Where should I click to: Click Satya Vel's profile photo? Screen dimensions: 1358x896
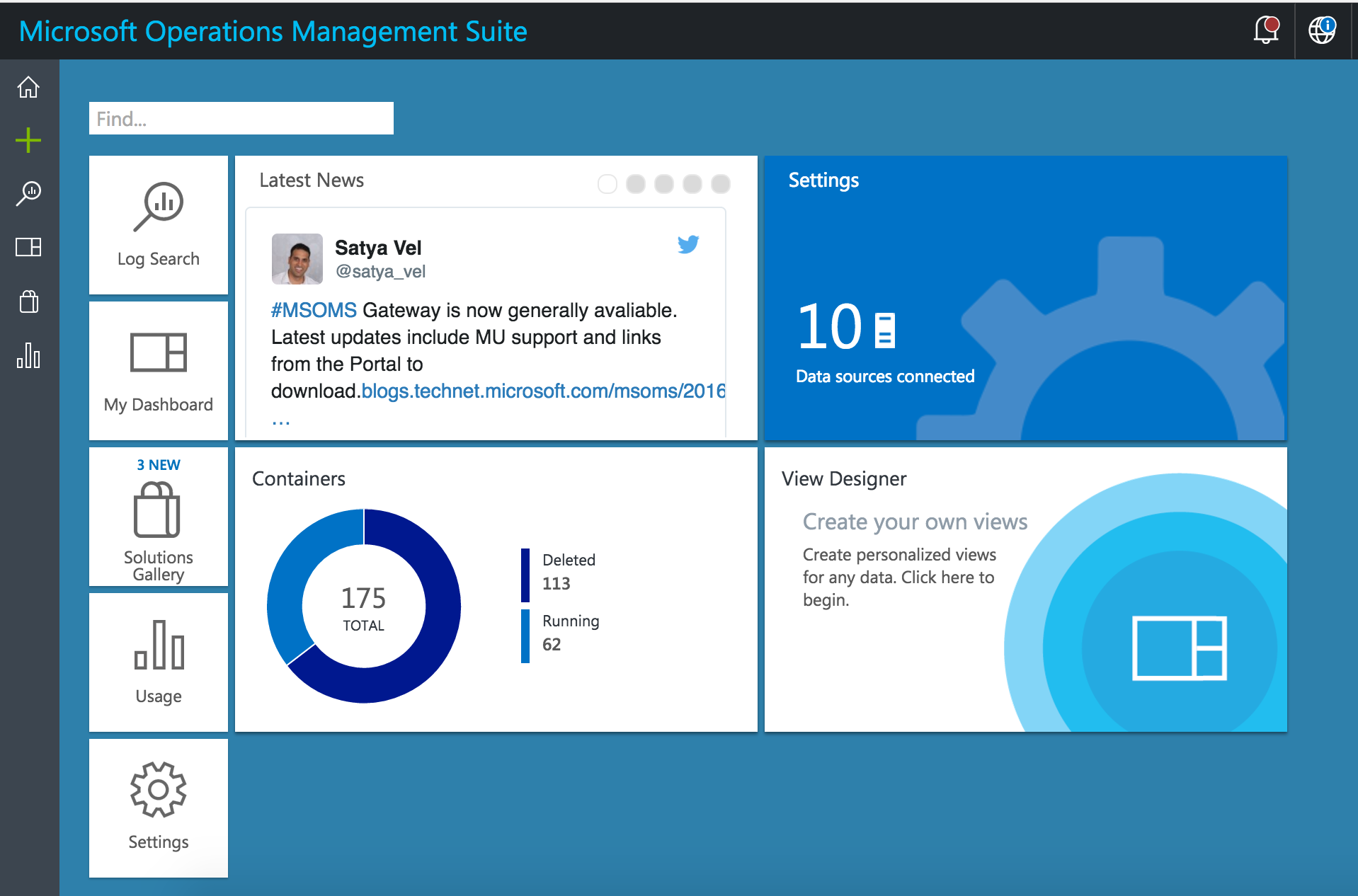(297, 259)
